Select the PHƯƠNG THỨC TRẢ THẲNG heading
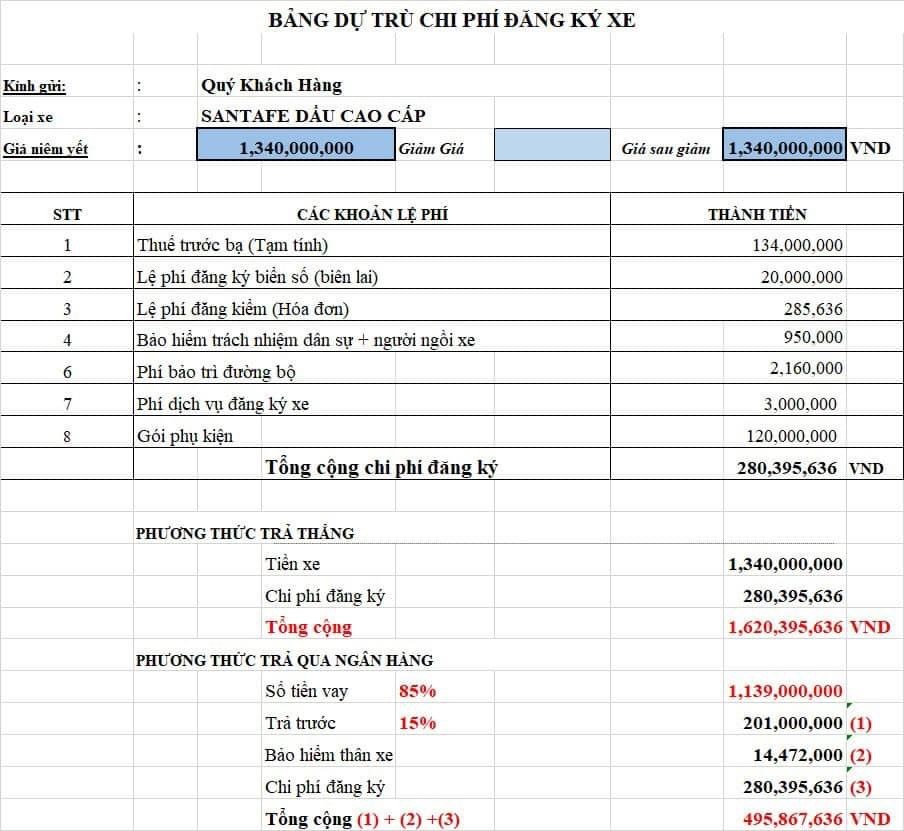The width and height of the screenshot is (904, 831). point(245,533)
